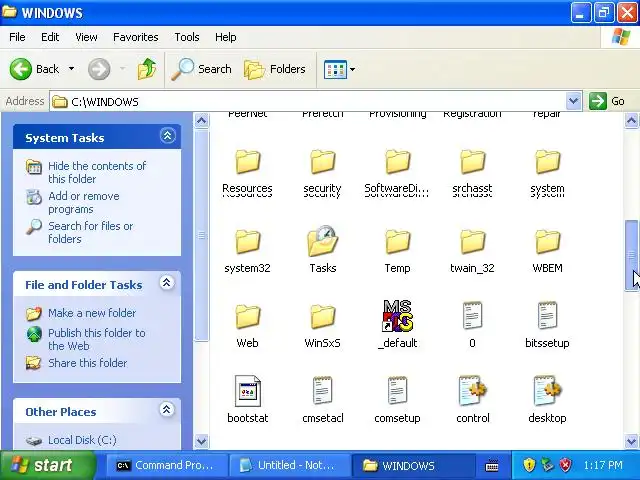This screenshot has width=640, height=480.
Task: Click the yellow security shield tray icon
Action: point(529,464)
